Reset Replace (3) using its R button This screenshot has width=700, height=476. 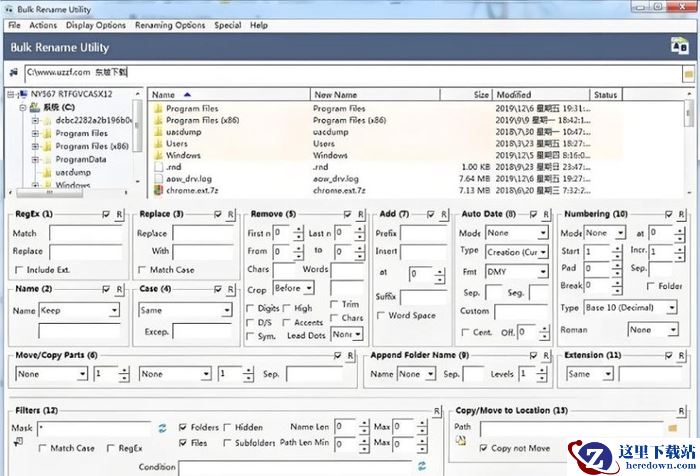point(230,214)
